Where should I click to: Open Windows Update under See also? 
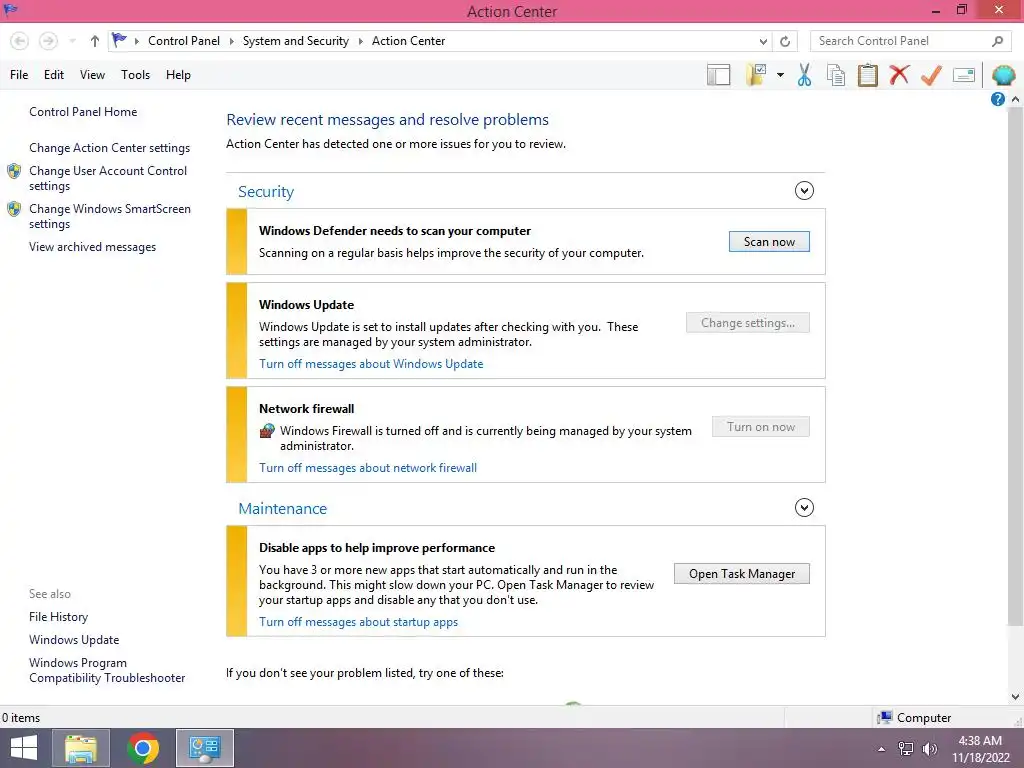[74, 639]
